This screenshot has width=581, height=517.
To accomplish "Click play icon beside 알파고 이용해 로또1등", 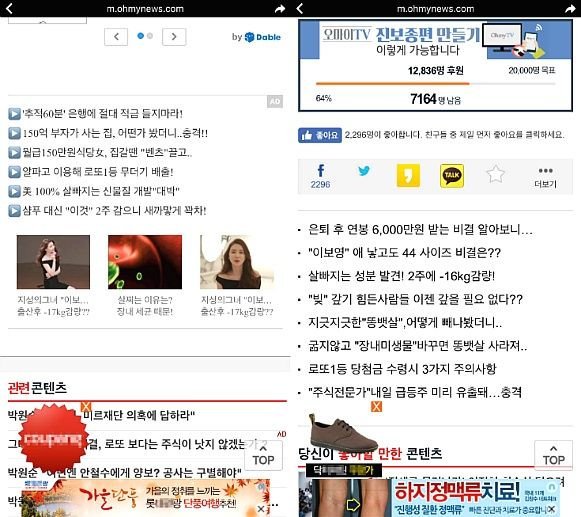I will click(x=14, y=172).
